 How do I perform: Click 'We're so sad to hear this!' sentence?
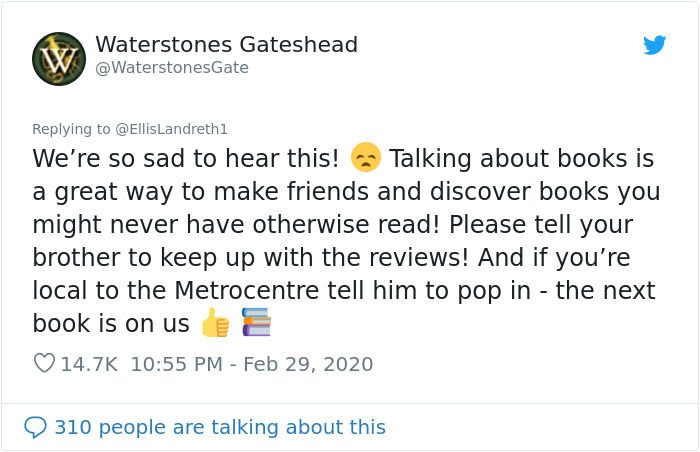[186, 159]
